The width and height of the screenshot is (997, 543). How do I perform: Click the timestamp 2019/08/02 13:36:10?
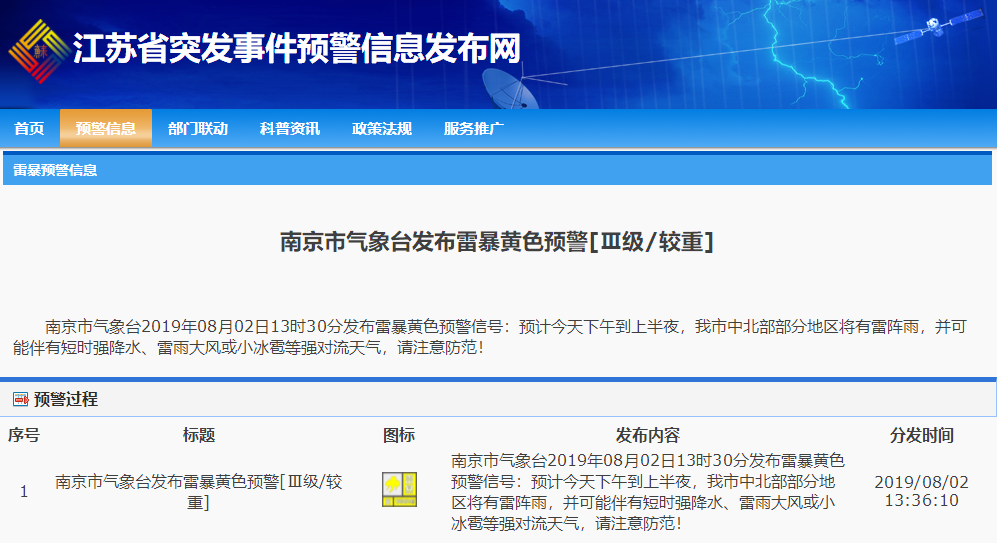pyautogui.click(x=921, y=491)
